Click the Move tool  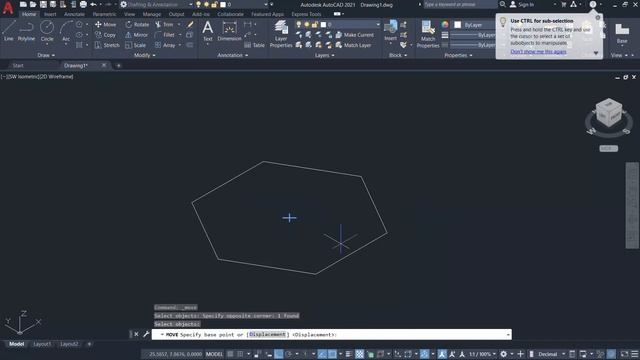(105, 24)
